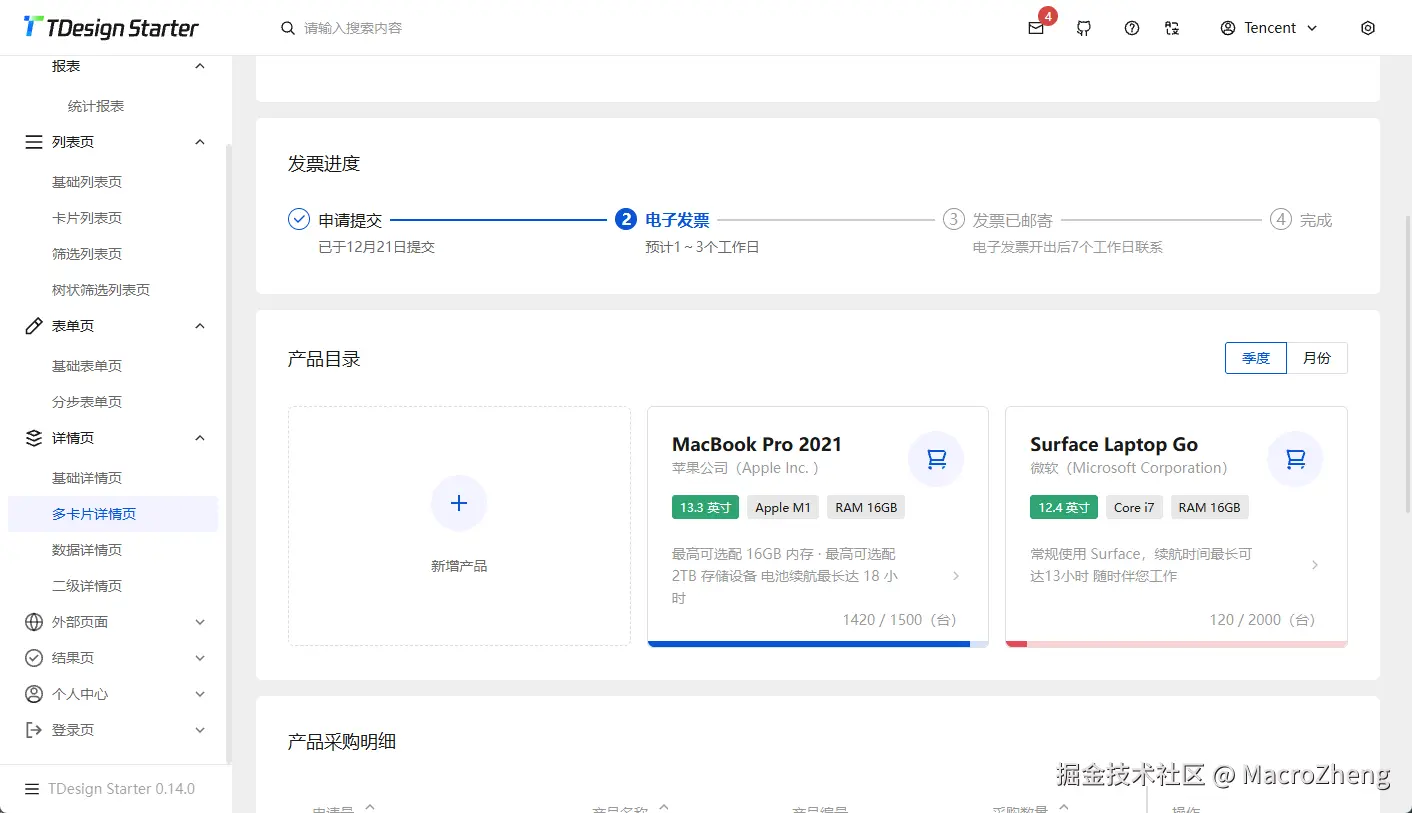The width and height of the screenshot is (1412, 813).
Task: Click the Apple M1 tag
Action: (x=783, y=507)
